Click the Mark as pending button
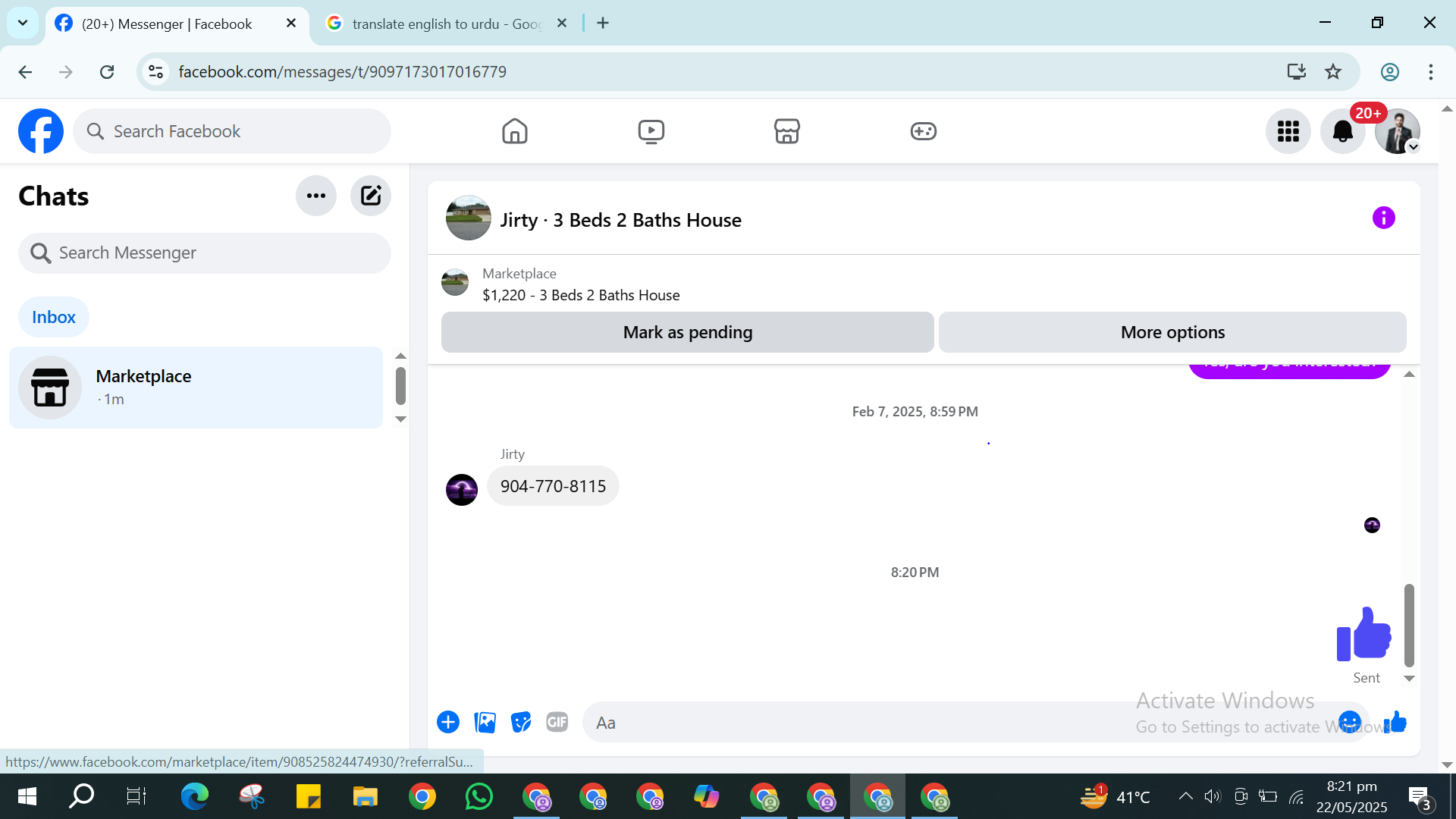The height and width of the screenshot is (819, 1456). (688, 332)
